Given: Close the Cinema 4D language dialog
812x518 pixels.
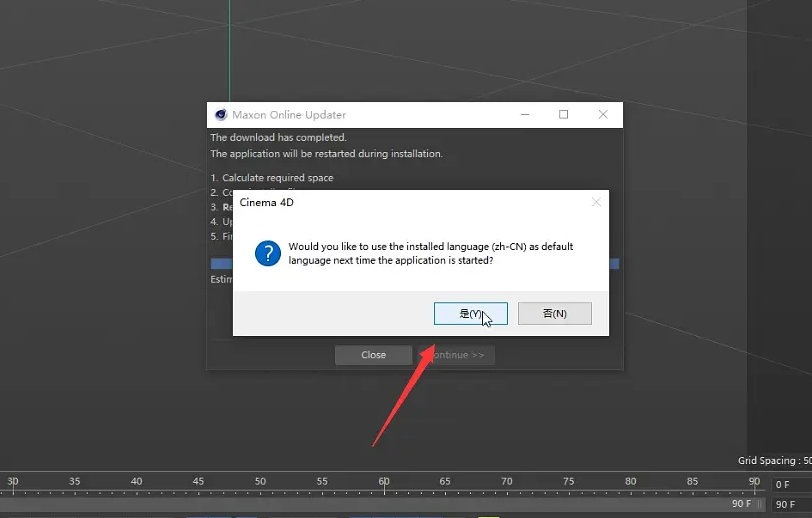Looking at the screenshot, I should click(596, 202).
